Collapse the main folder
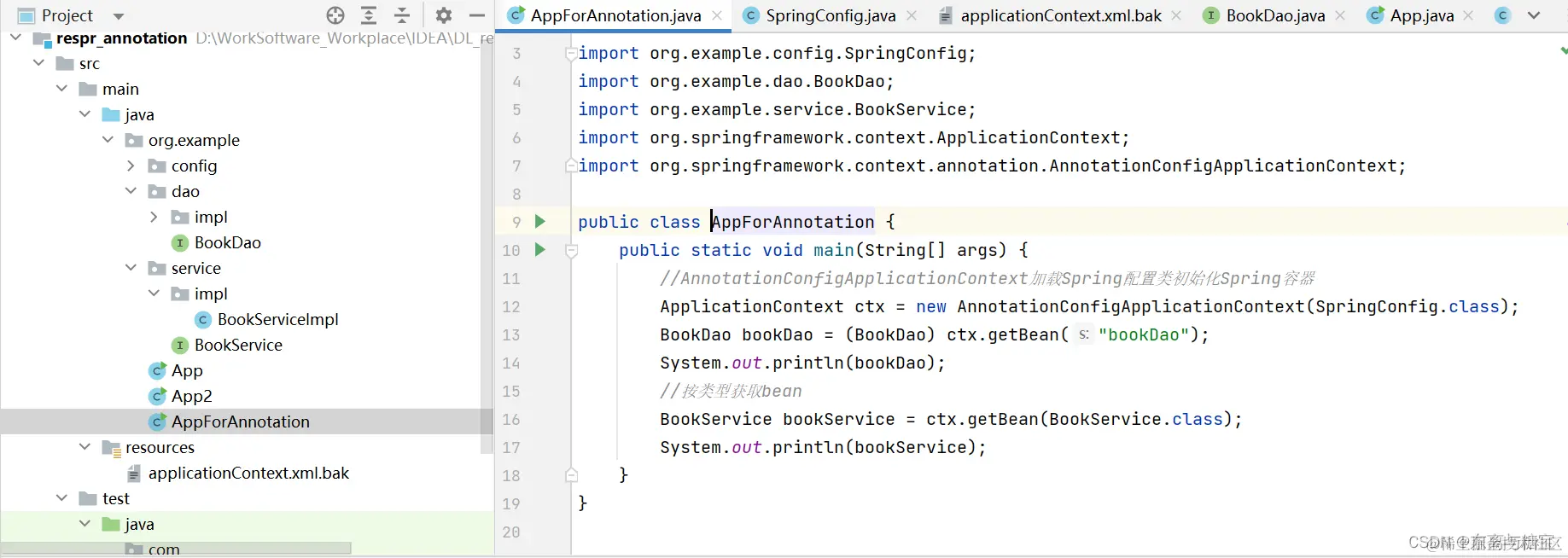Screen dimensions: 1568x558 [61, 89]
